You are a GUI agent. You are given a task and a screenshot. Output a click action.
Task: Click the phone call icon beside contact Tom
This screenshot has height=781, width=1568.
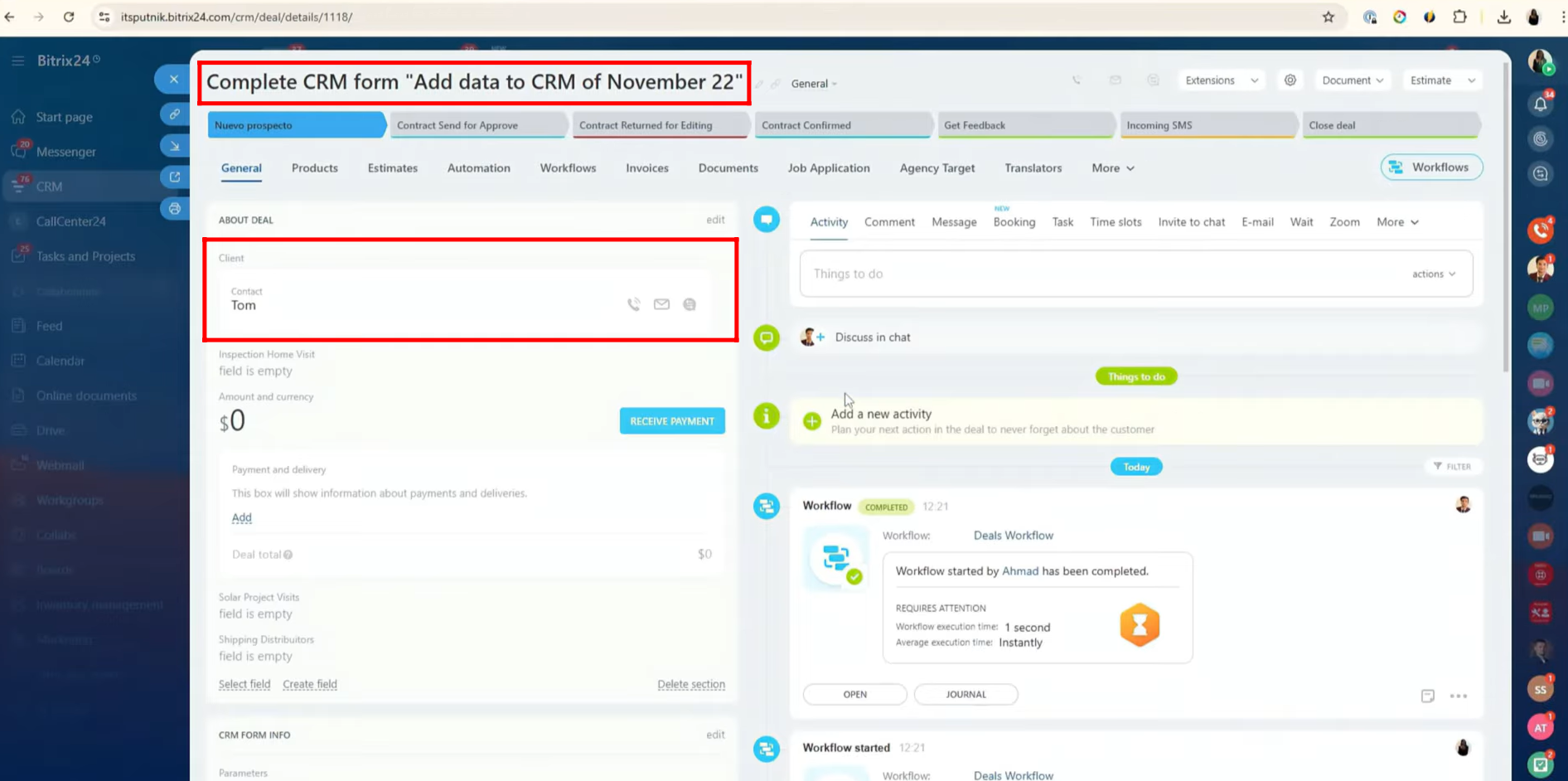click(x=634, y=304)
